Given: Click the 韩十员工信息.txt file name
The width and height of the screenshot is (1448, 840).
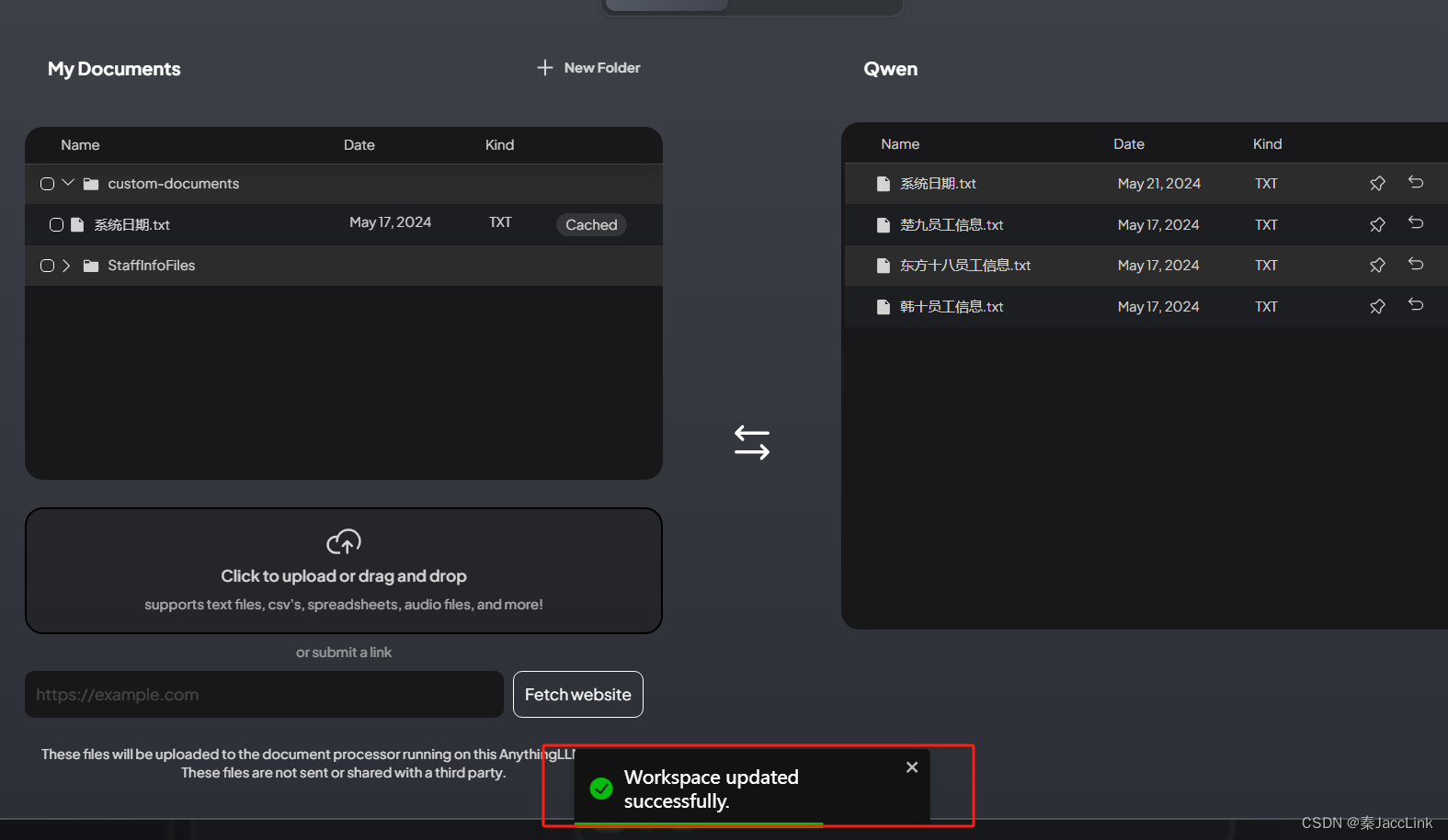Looking at the screenshot, I should [952, 307].
